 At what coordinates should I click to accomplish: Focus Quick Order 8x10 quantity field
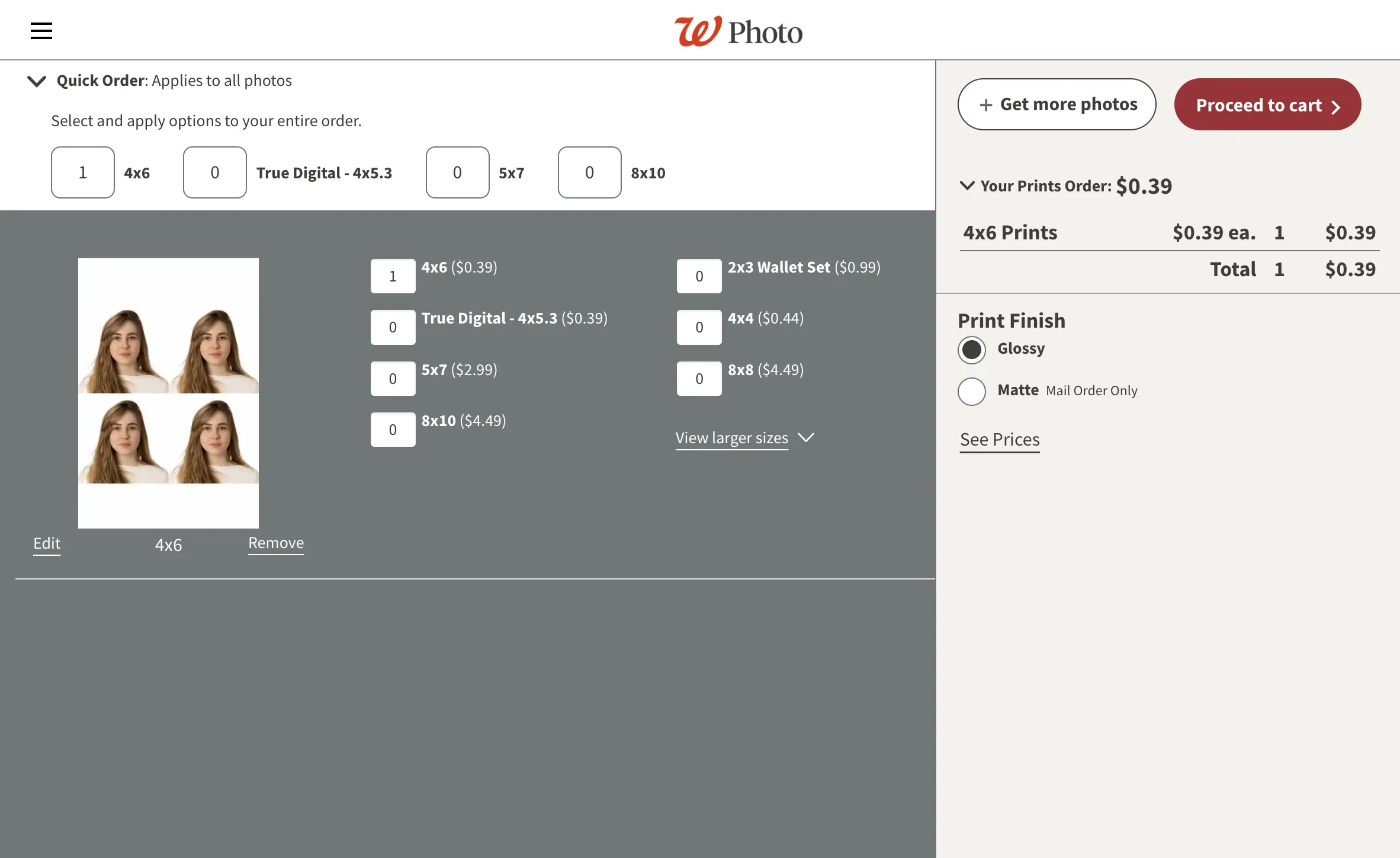(589, 172)
